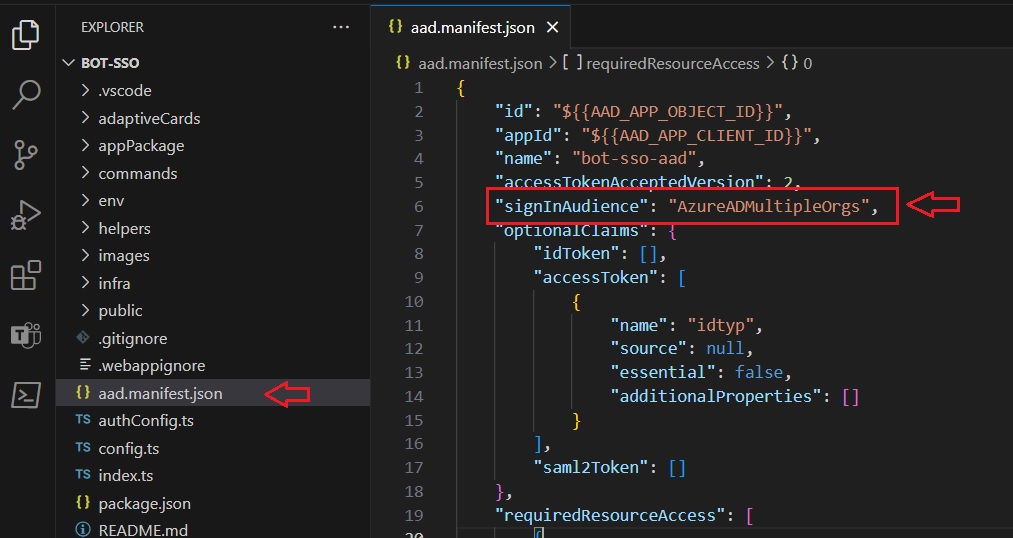Screen dimensions: 1013x538
Task: Open the Explorer view in activity bar
Action: pos(25,37)
